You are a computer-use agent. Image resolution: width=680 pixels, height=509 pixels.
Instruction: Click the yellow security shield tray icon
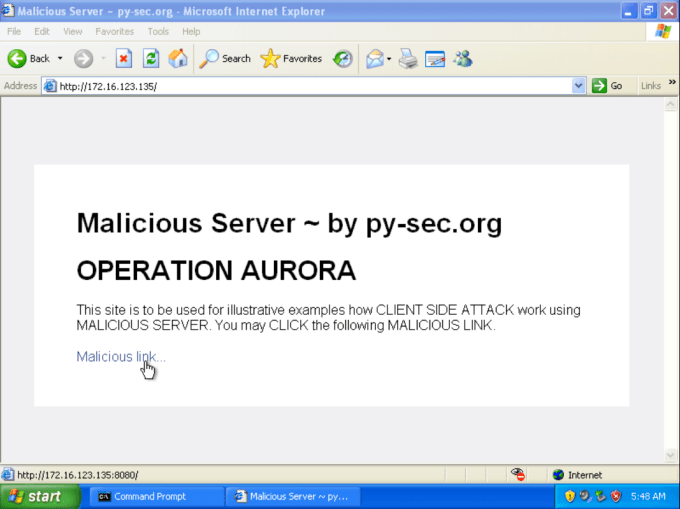pos(570,496)
